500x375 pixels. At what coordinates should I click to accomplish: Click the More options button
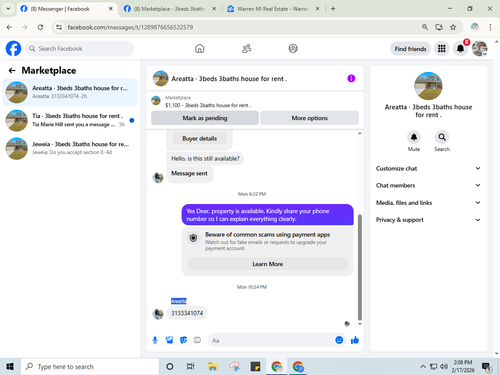pos(309,118)
